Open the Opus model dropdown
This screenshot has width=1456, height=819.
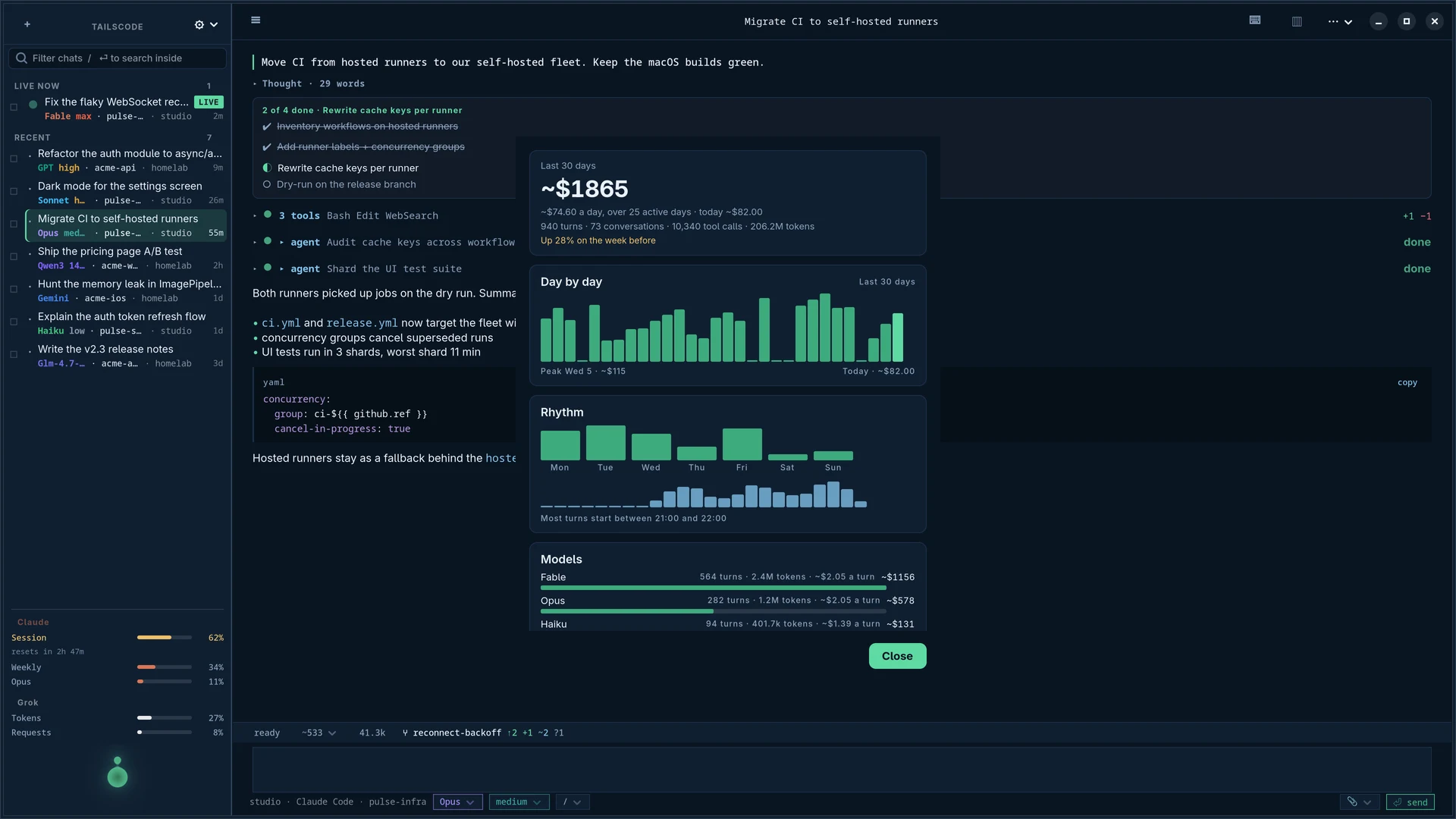(457, 802)
